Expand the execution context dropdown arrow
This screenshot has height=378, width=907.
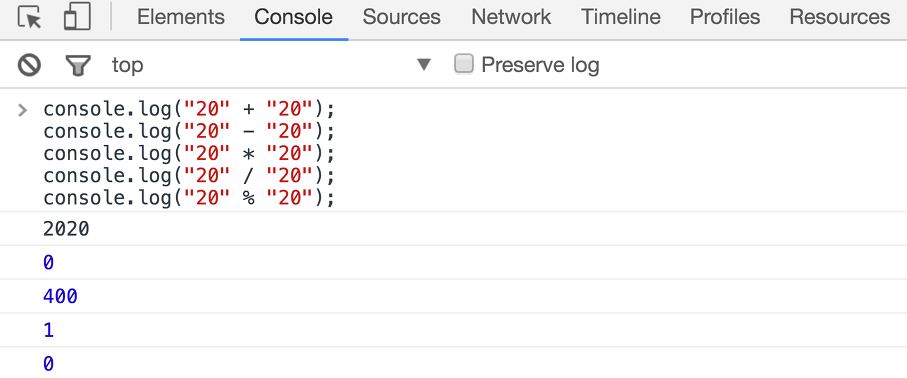(x=424, y=65)
